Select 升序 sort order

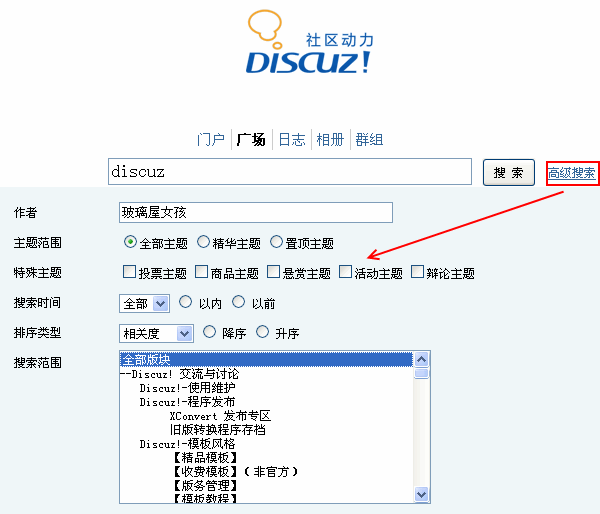pyautogui.click(x=262, y=331)
